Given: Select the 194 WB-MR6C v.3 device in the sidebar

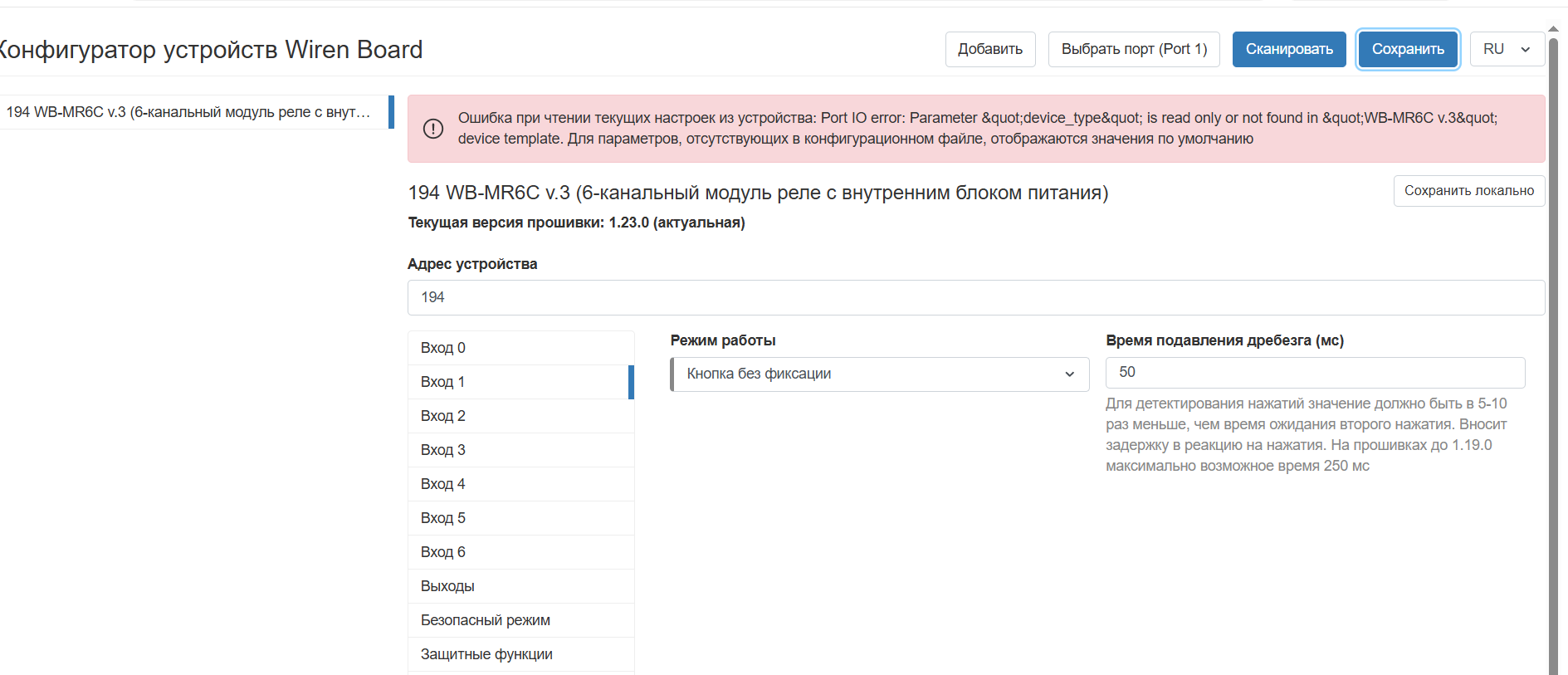Looking at the screenshot, I should tap(189, 112).
